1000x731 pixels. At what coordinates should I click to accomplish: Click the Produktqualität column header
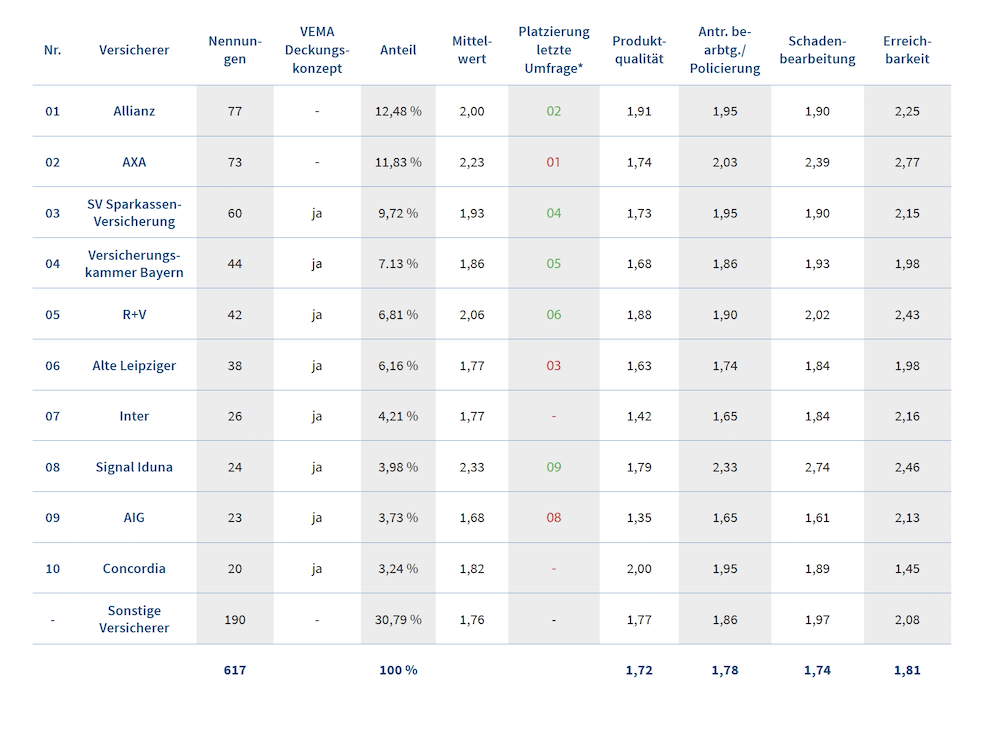[x=639, y=50]
